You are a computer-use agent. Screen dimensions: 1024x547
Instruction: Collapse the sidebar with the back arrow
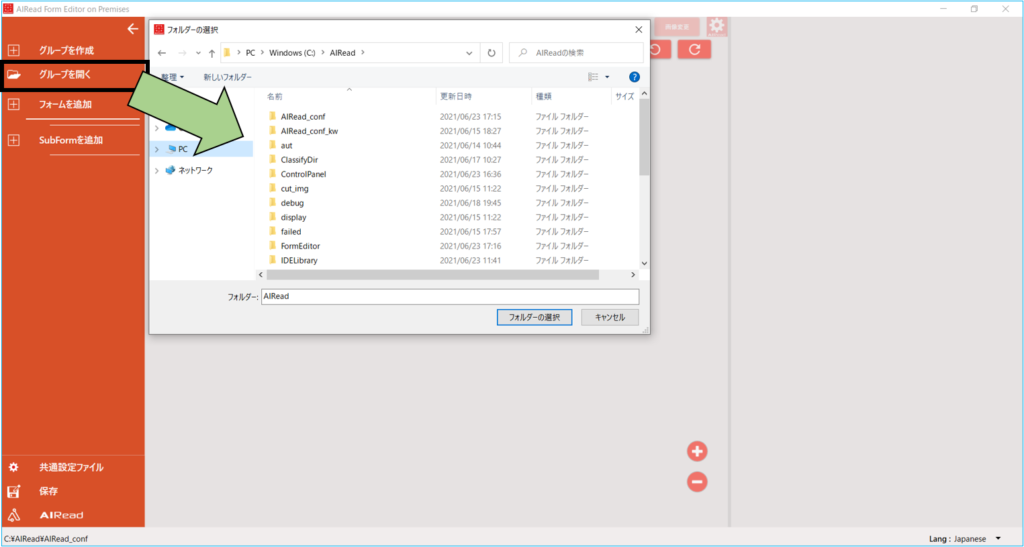click(133, 29)
